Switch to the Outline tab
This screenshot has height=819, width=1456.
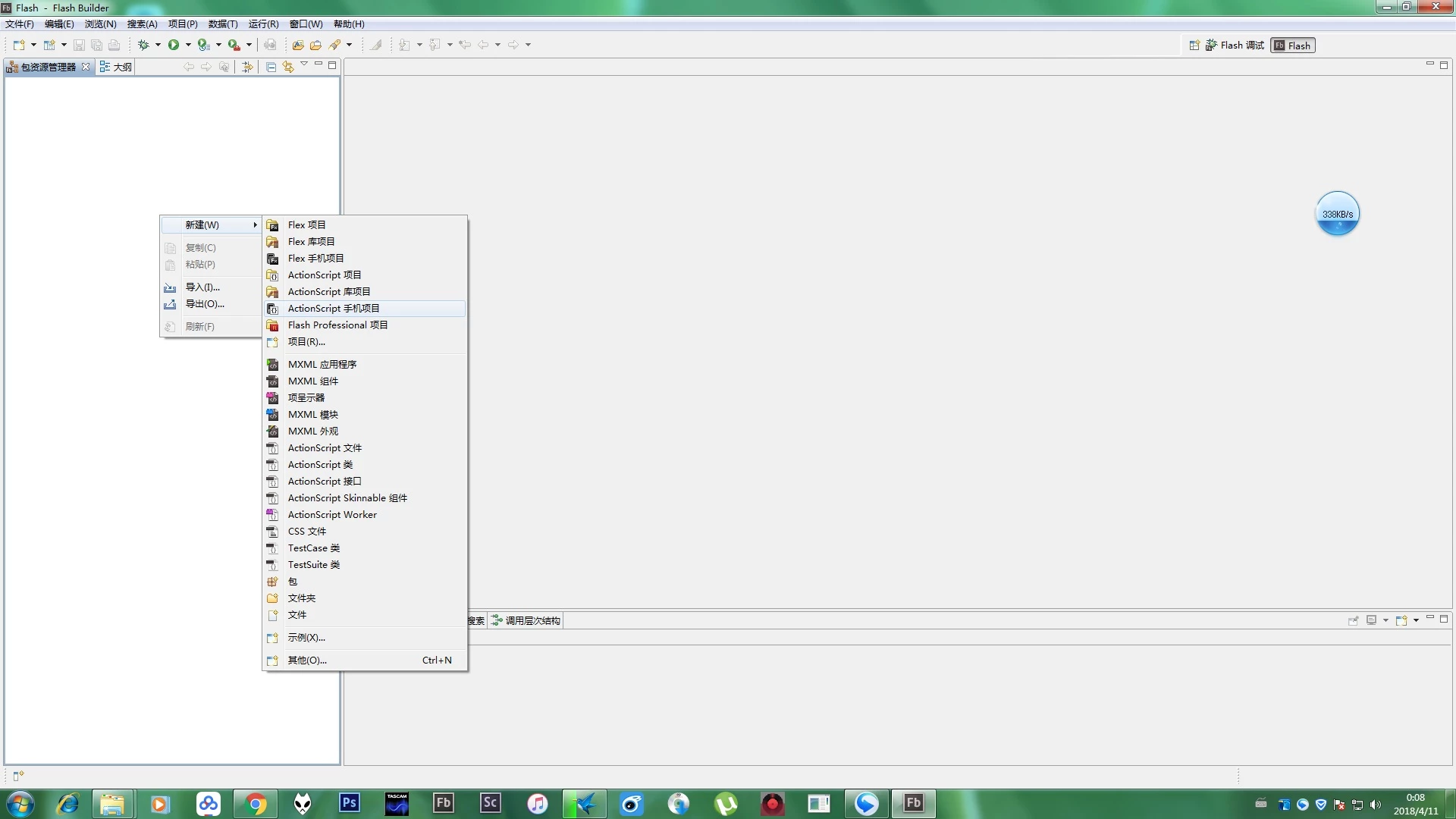point(117,67)
